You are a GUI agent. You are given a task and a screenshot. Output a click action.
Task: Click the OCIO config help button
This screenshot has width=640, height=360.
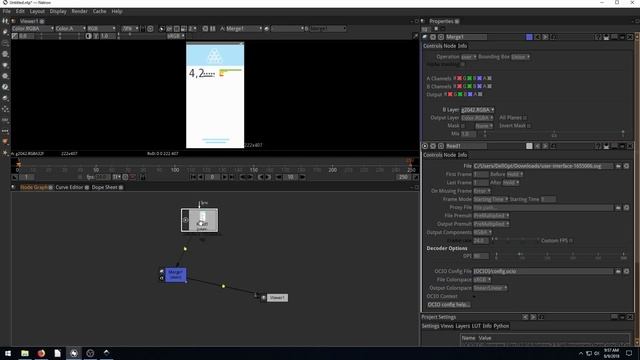[449, 304]
